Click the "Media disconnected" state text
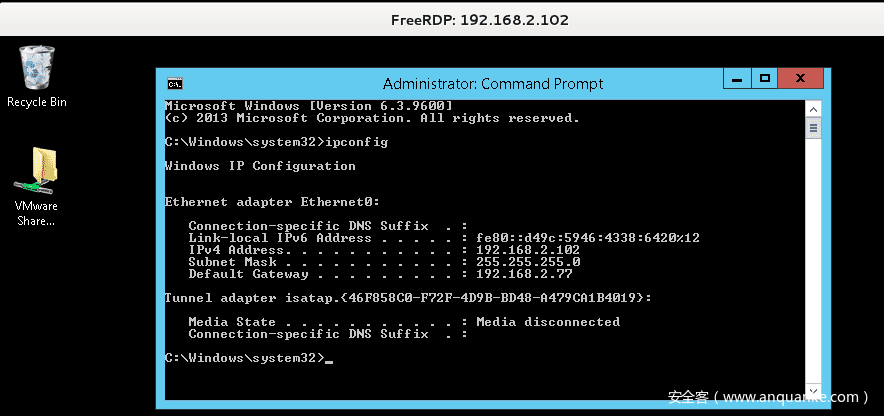The height and width of the screenshot is (416, 884). (548, 322)
